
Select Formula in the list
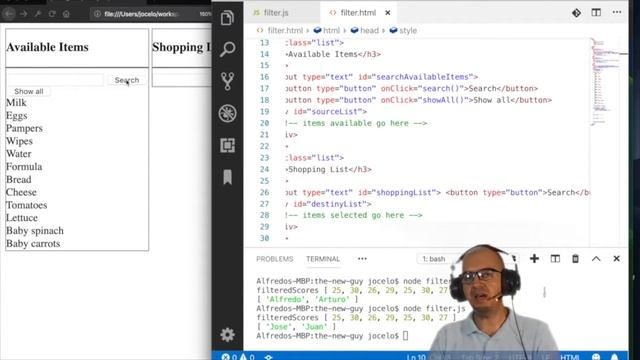tap(24, 167)
